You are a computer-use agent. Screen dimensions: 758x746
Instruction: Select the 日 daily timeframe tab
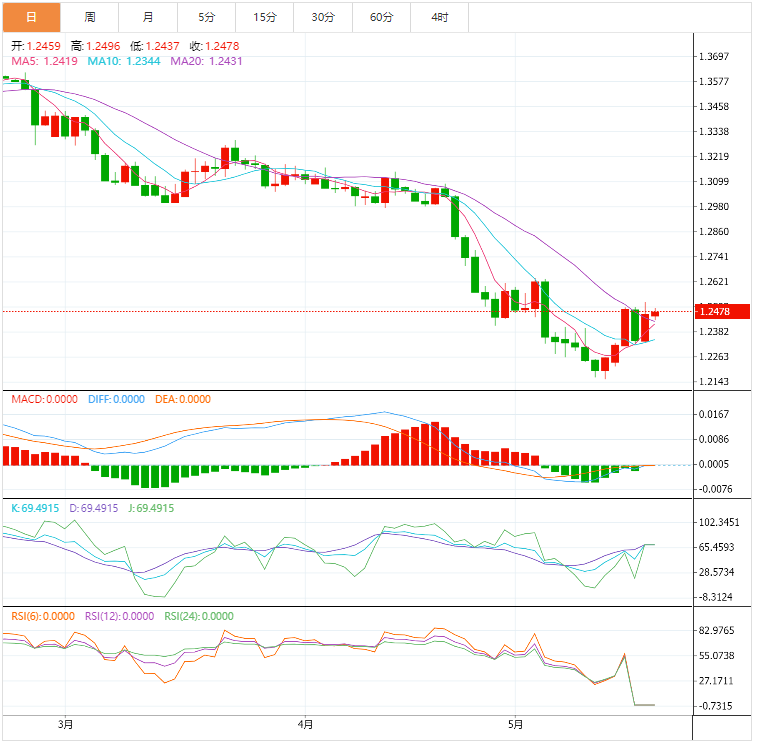point(31,17)
